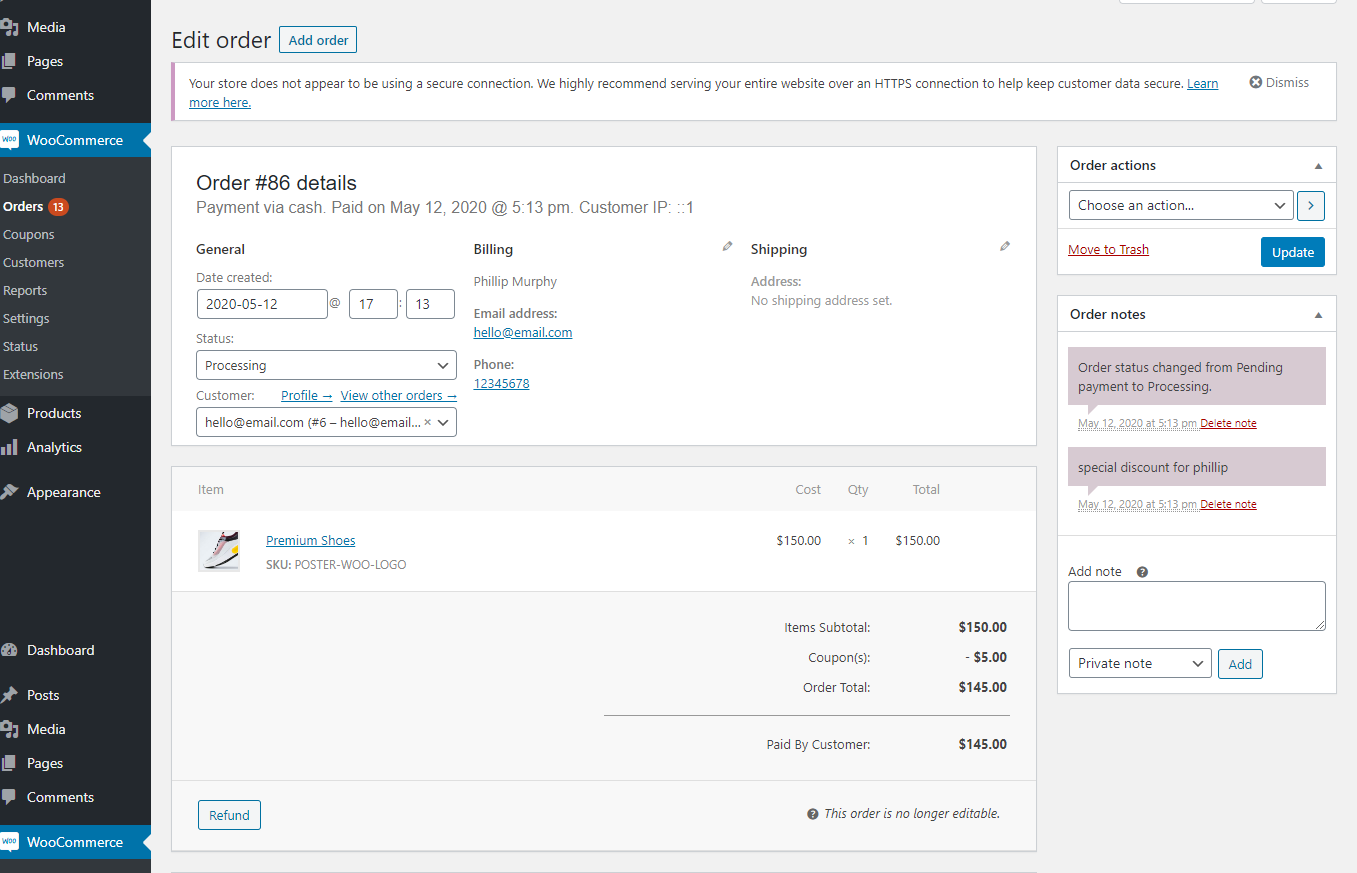Screen dimensions: 1357x873
Task: Click the Add note text area
Action: point(1196,606)
